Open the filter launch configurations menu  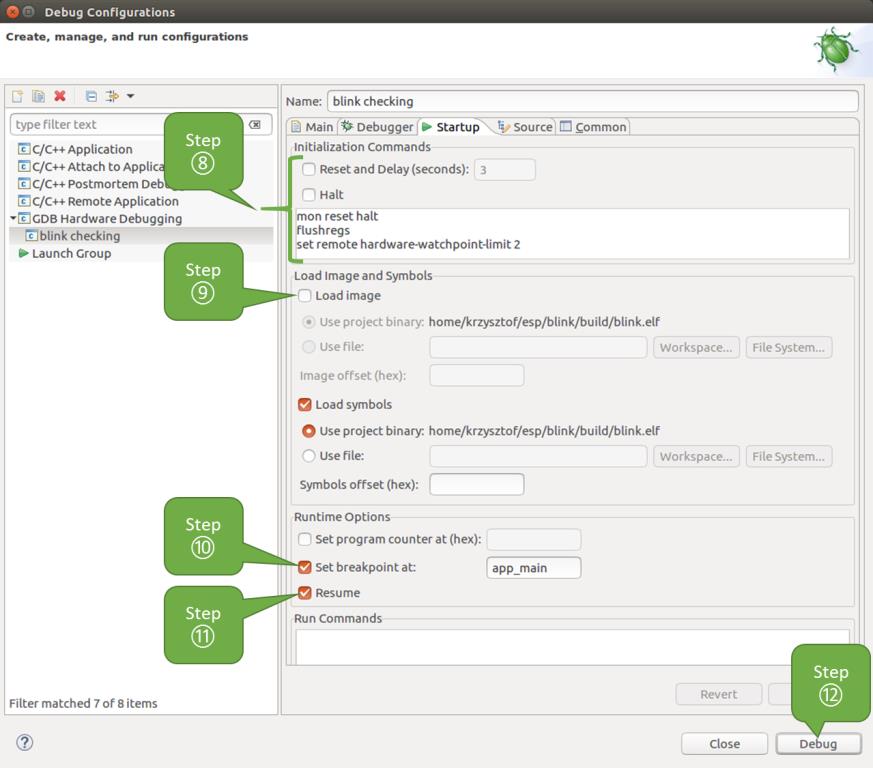110,96
